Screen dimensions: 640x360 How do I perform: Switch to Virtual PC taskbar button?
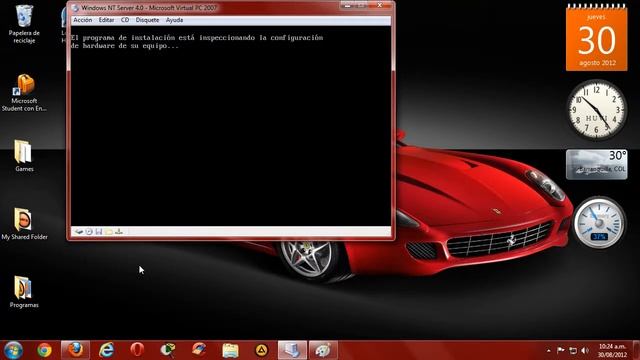[x=292, y=350]
